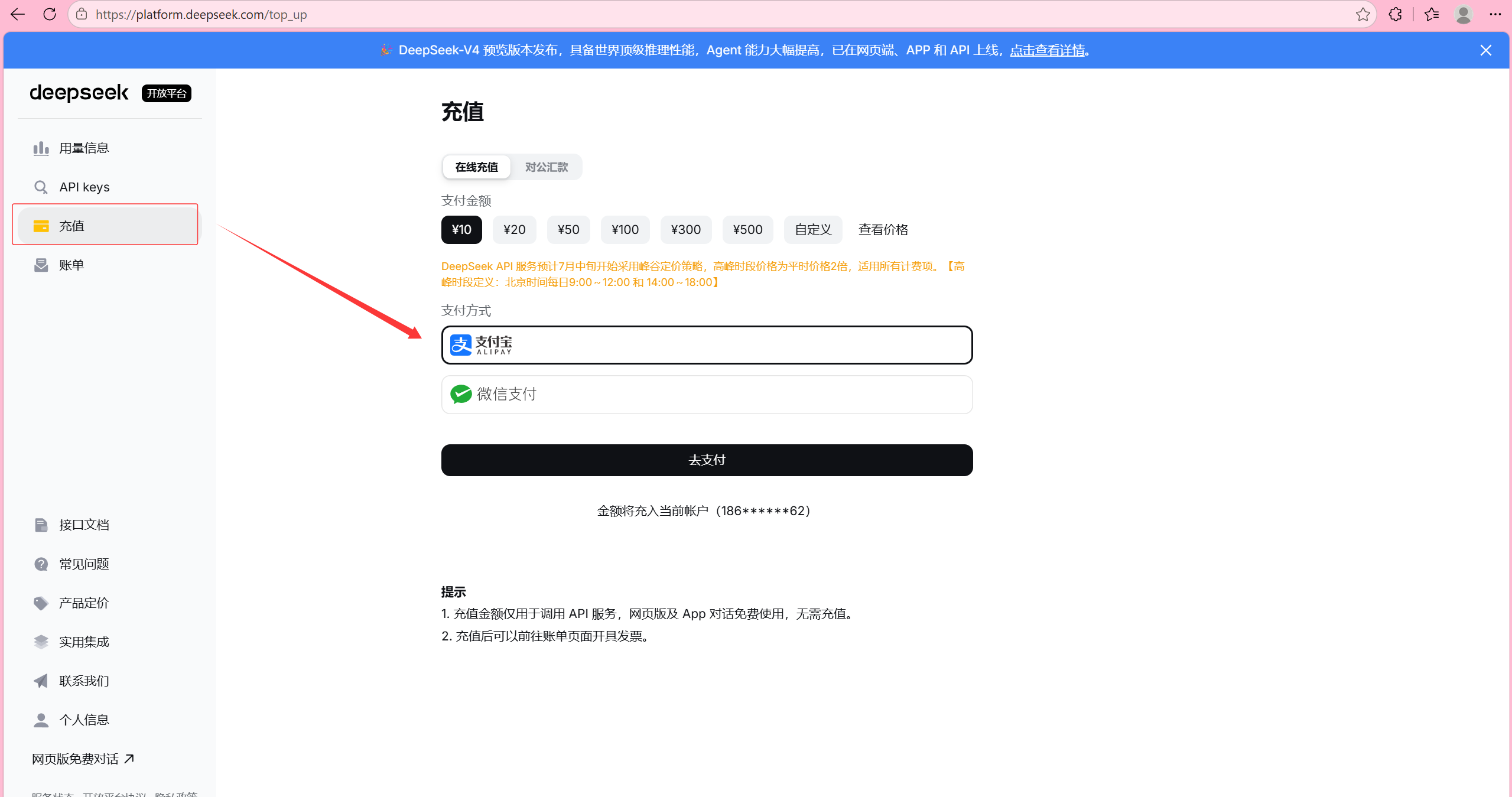Click the API keys magnifier icon

coord(41,187)
